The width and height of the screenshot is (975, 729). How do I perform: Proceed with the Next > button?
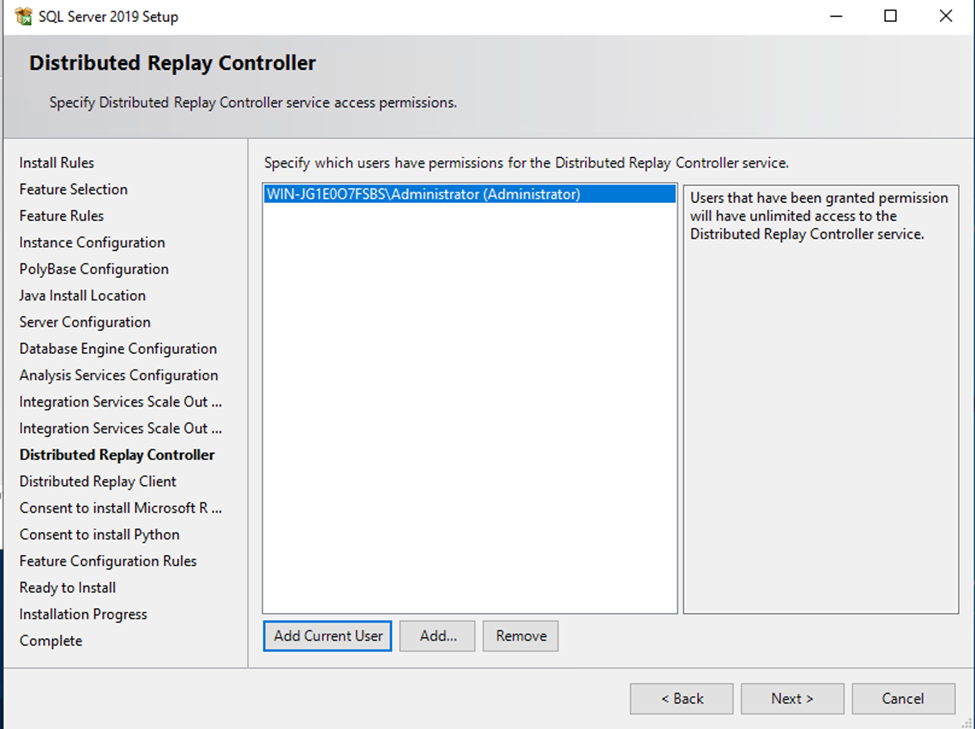792,699
